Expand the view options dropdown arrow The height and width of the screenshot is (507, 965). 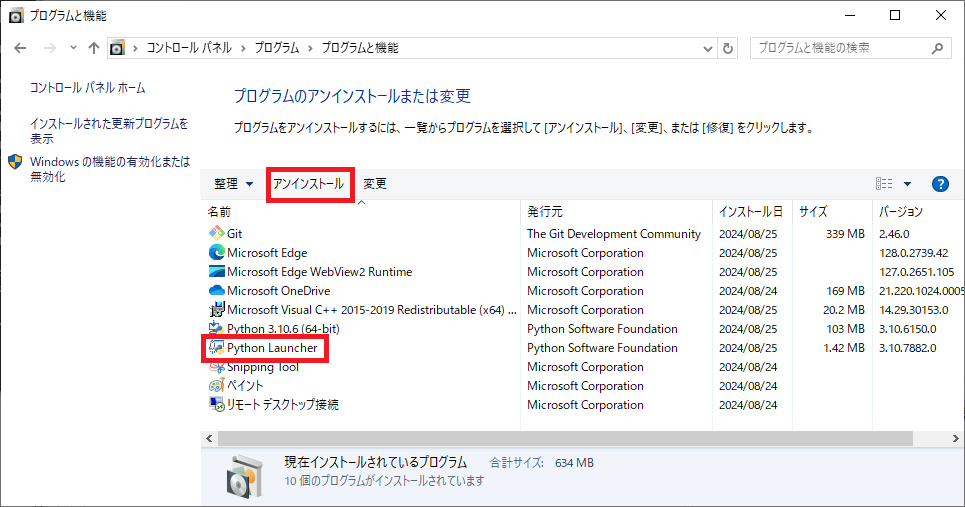pyautogui.click(x=907, y=184)
